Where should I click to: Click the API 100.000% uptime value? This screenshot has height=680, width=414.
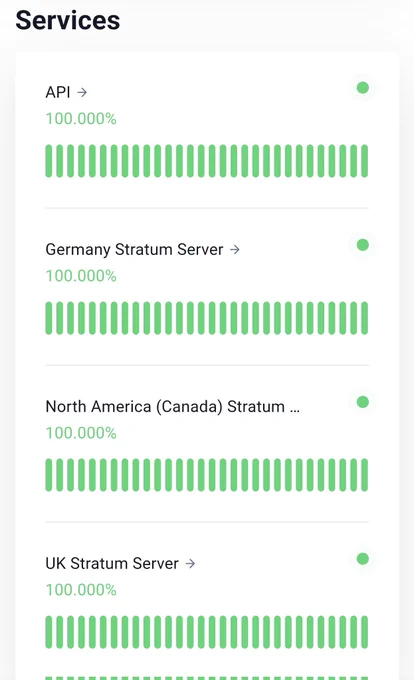click(81, 119)
